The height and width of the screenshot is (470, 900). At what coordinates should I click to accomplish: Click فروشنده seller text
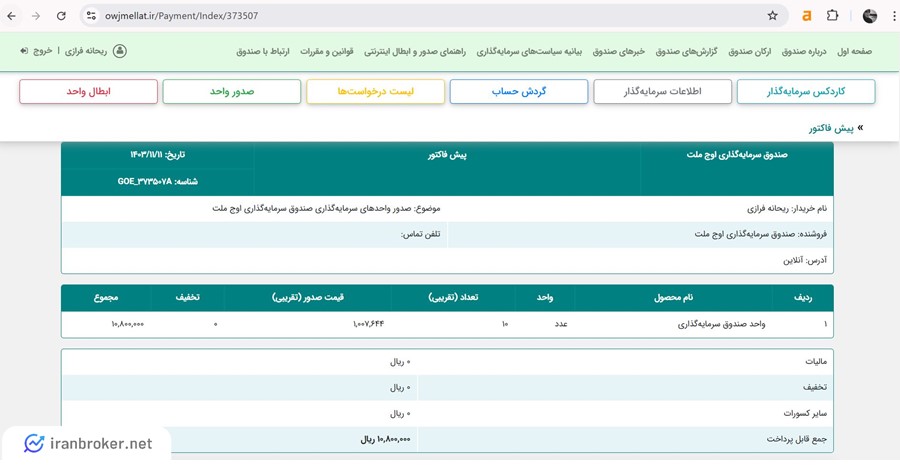pyautogui.click(x=761, y=234)
